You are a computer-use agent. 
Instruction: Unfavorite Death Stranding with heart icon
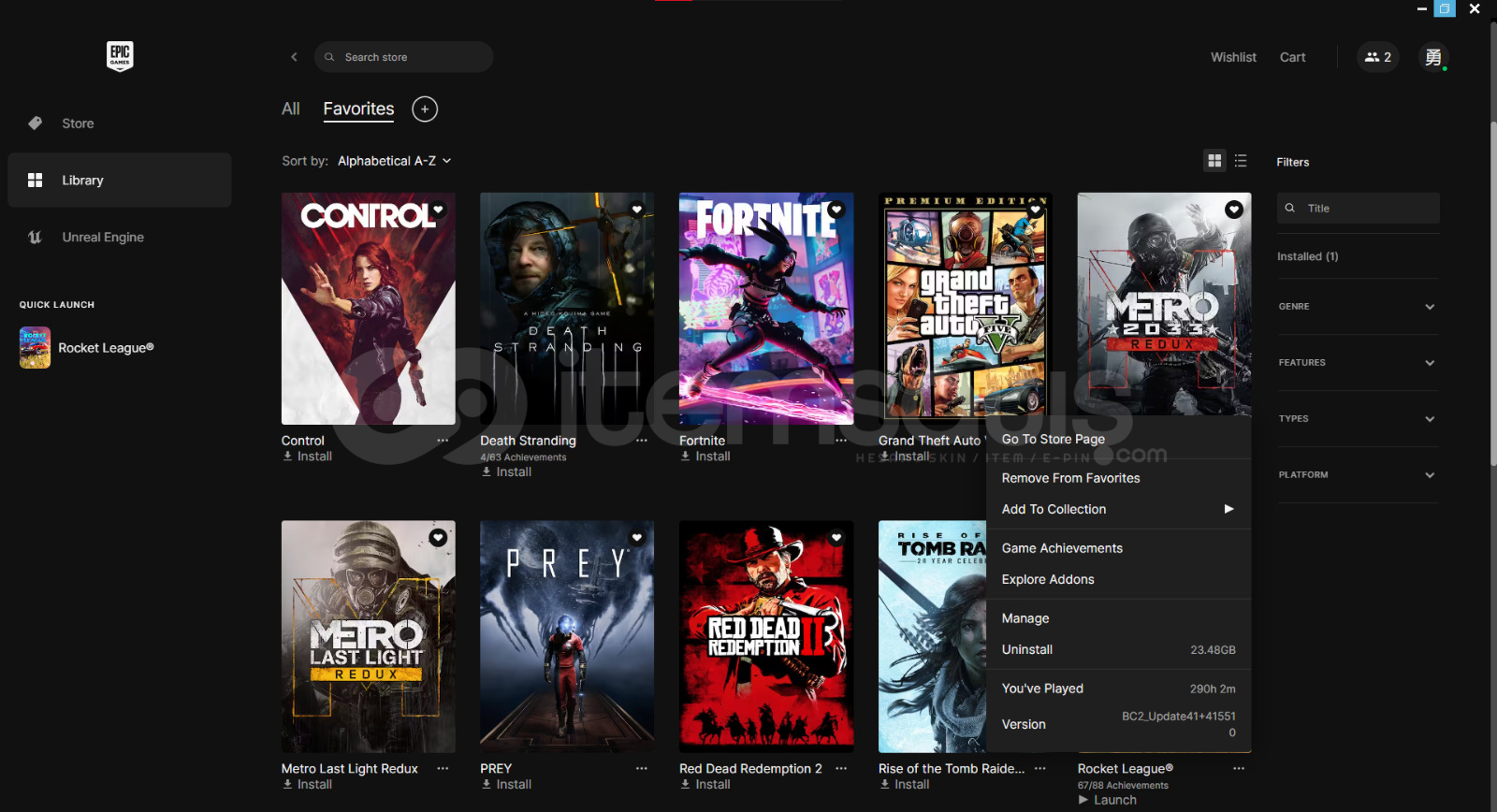click(x=637, y=210)
